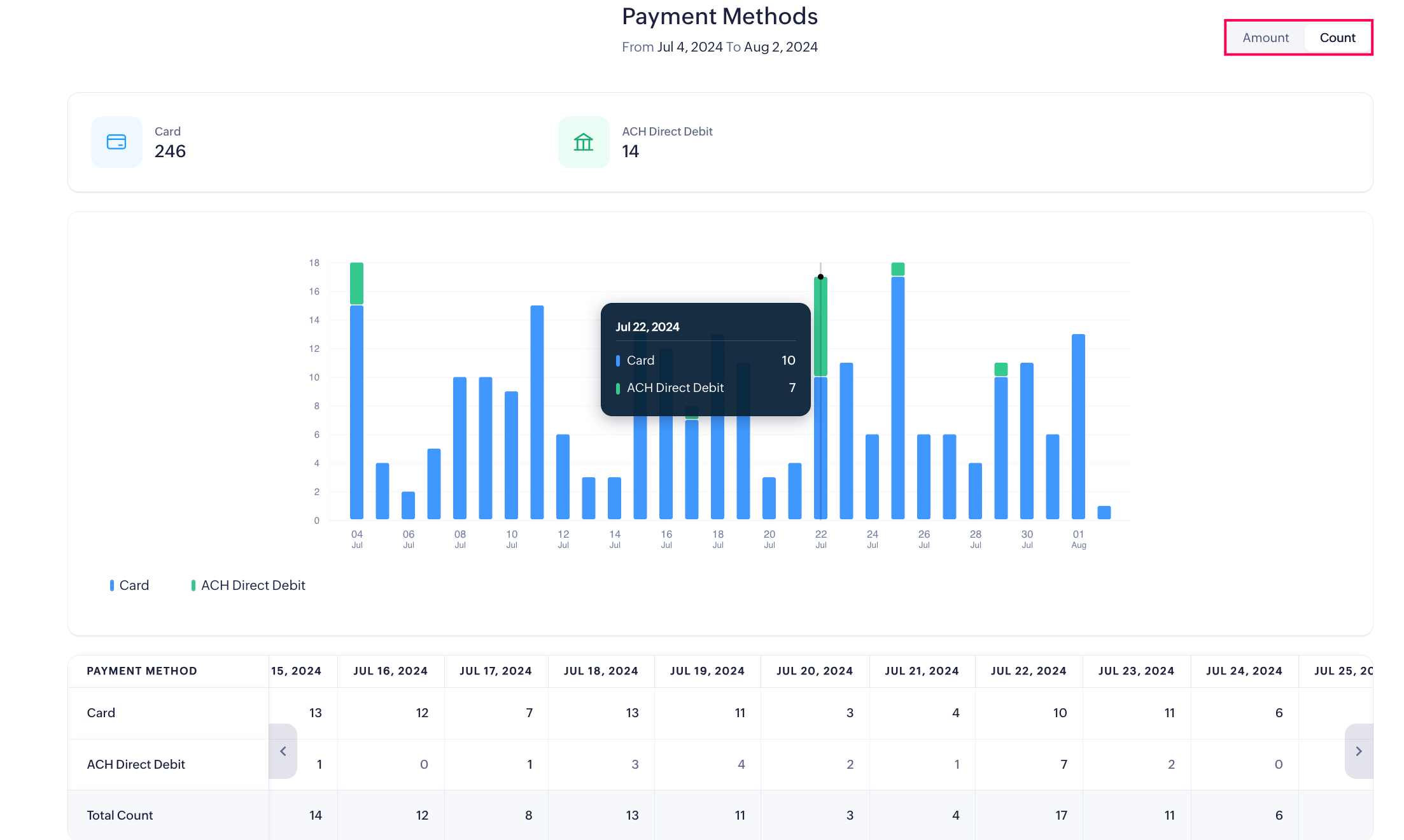
Task: Switch view to Amount
Action: click(x=1265, y=38)
